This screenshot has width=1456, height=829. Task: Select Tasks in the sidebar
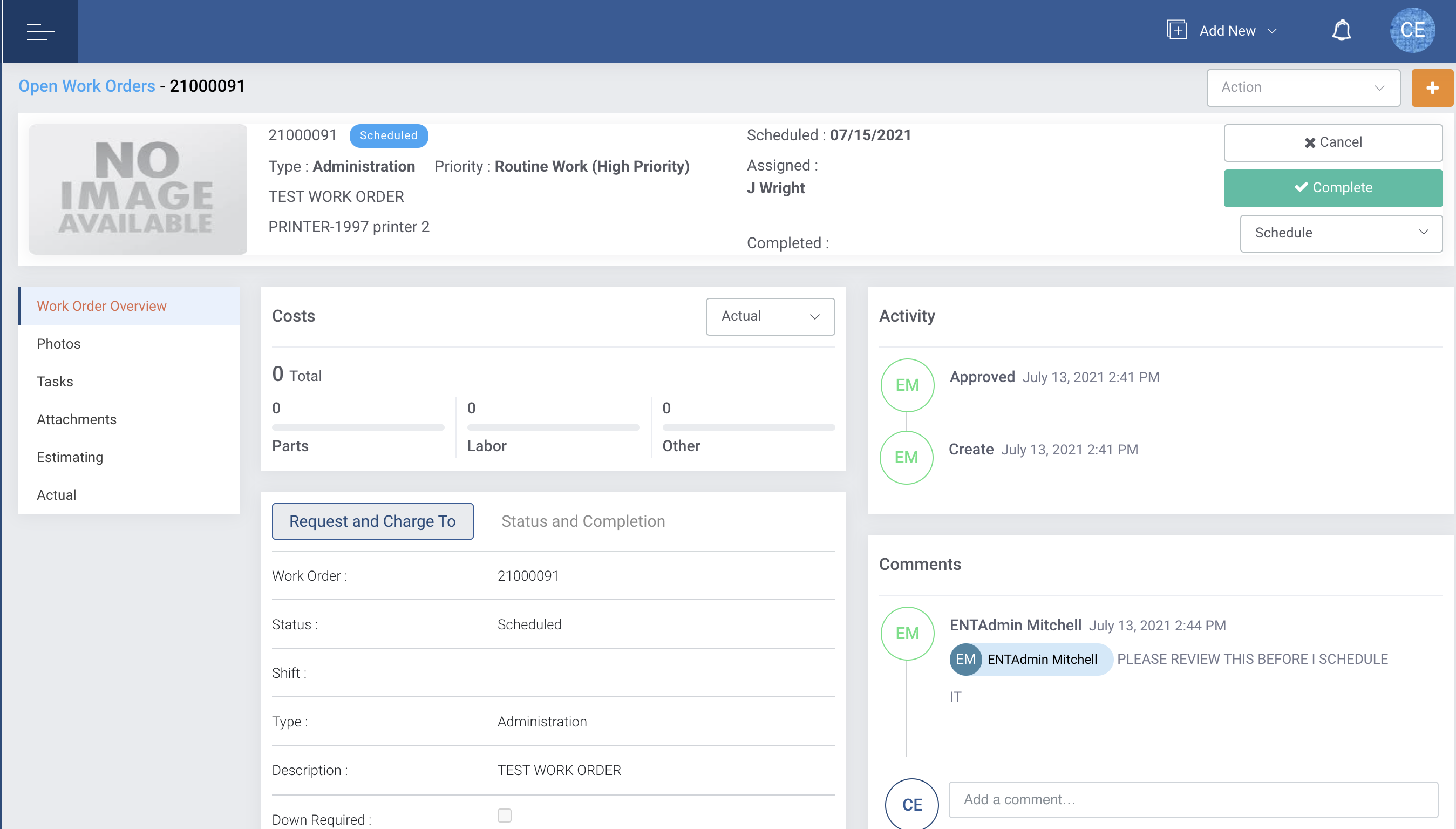55,382
